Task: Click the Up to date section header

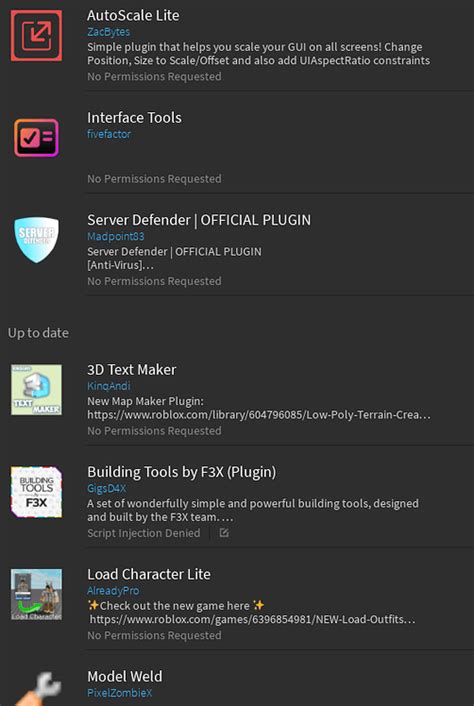Action: click(x=38, y=333)
